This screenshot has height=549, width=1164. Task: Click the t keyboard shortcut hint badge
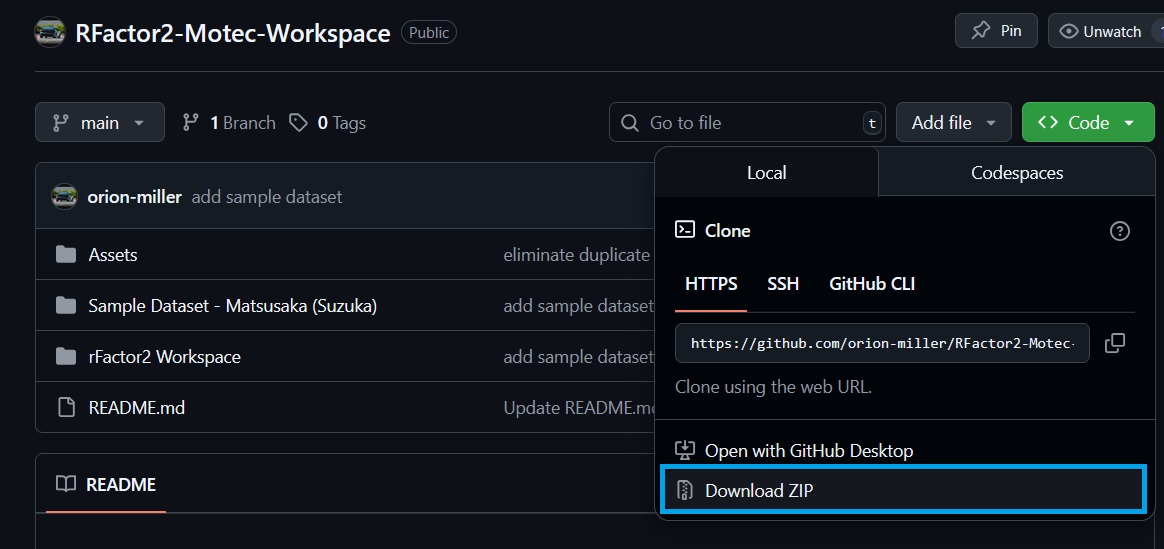tap(872, 123)
